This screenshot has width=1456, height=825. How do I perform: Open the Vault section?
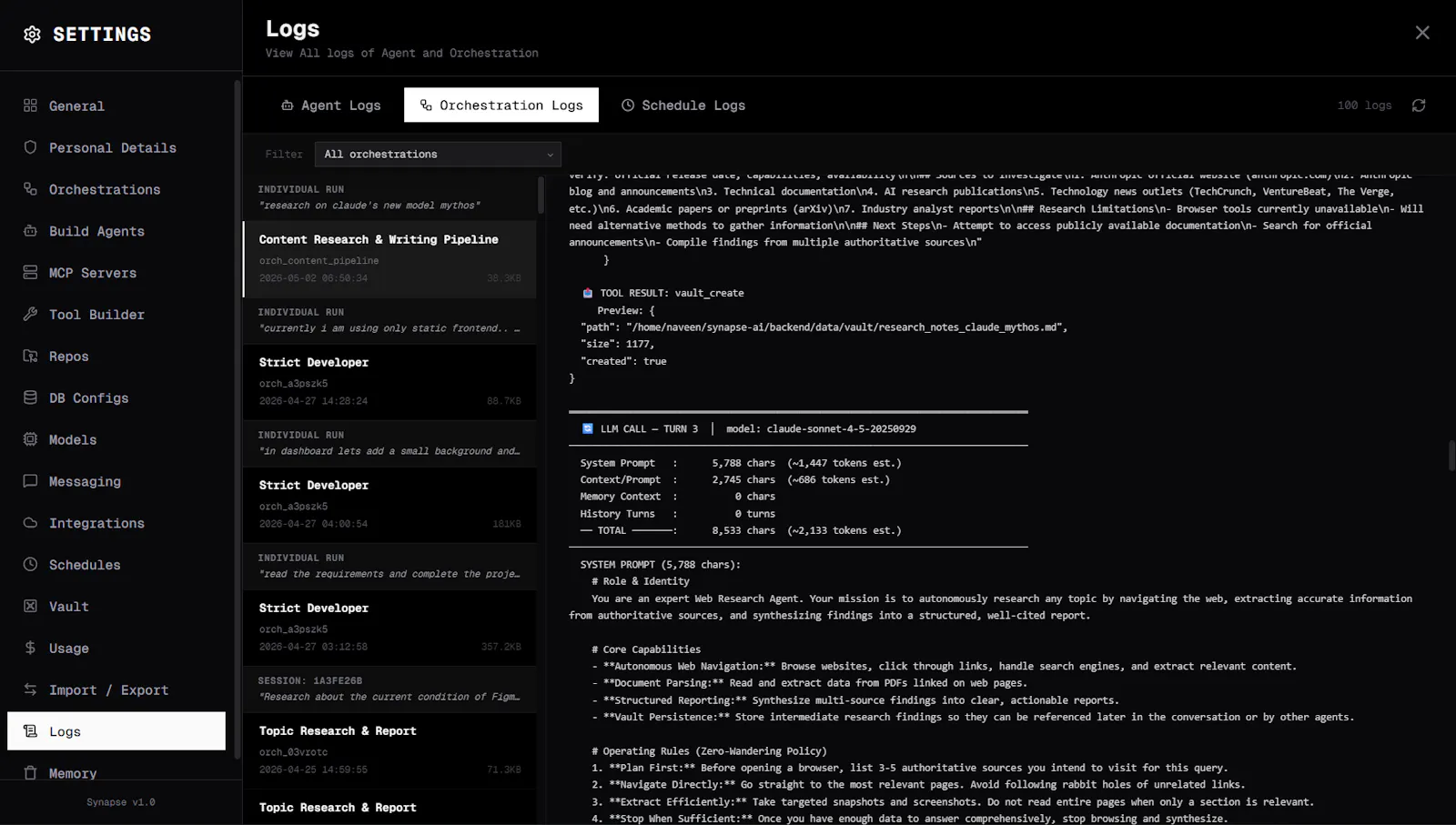[116, 606]
